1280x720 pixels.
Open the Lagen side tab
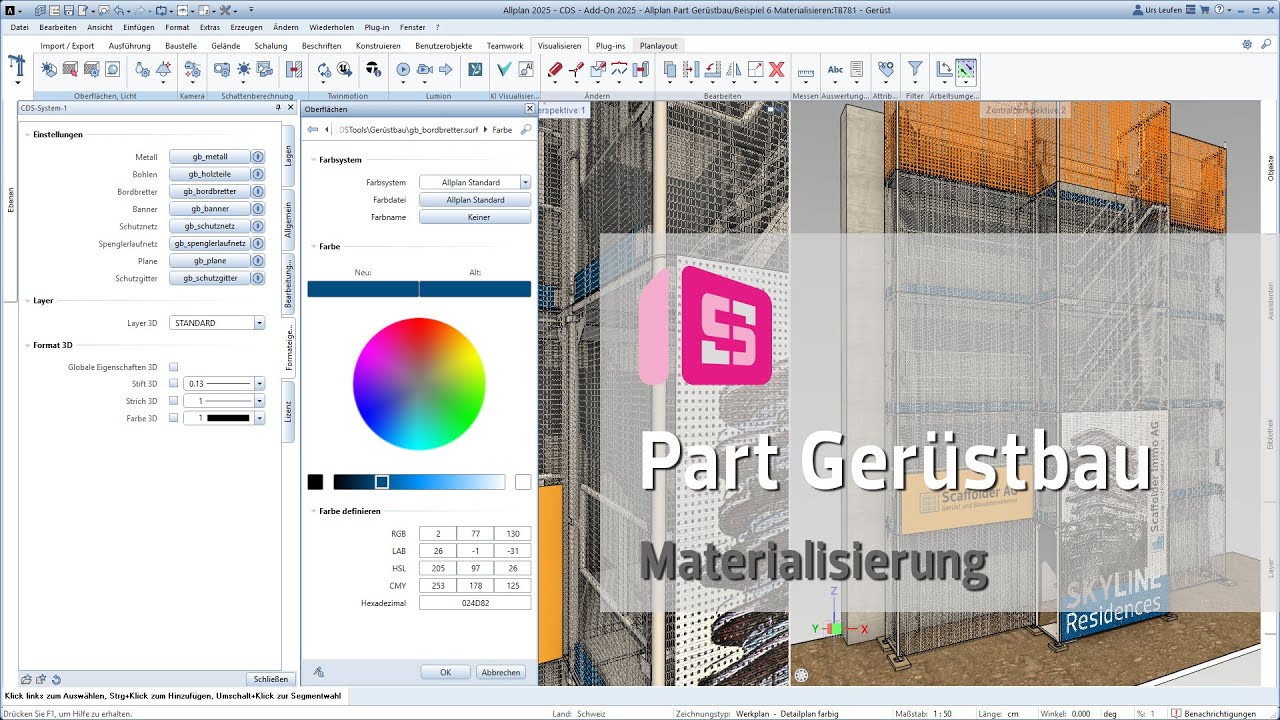click(288, 155)
